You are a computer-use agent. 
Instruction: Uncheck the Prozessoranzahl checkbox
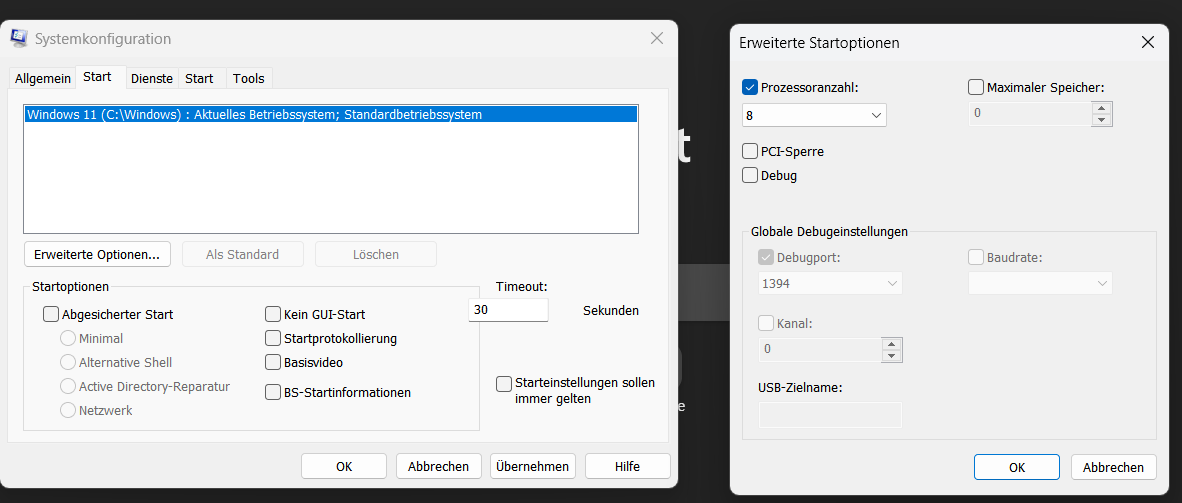pos(750,88)
